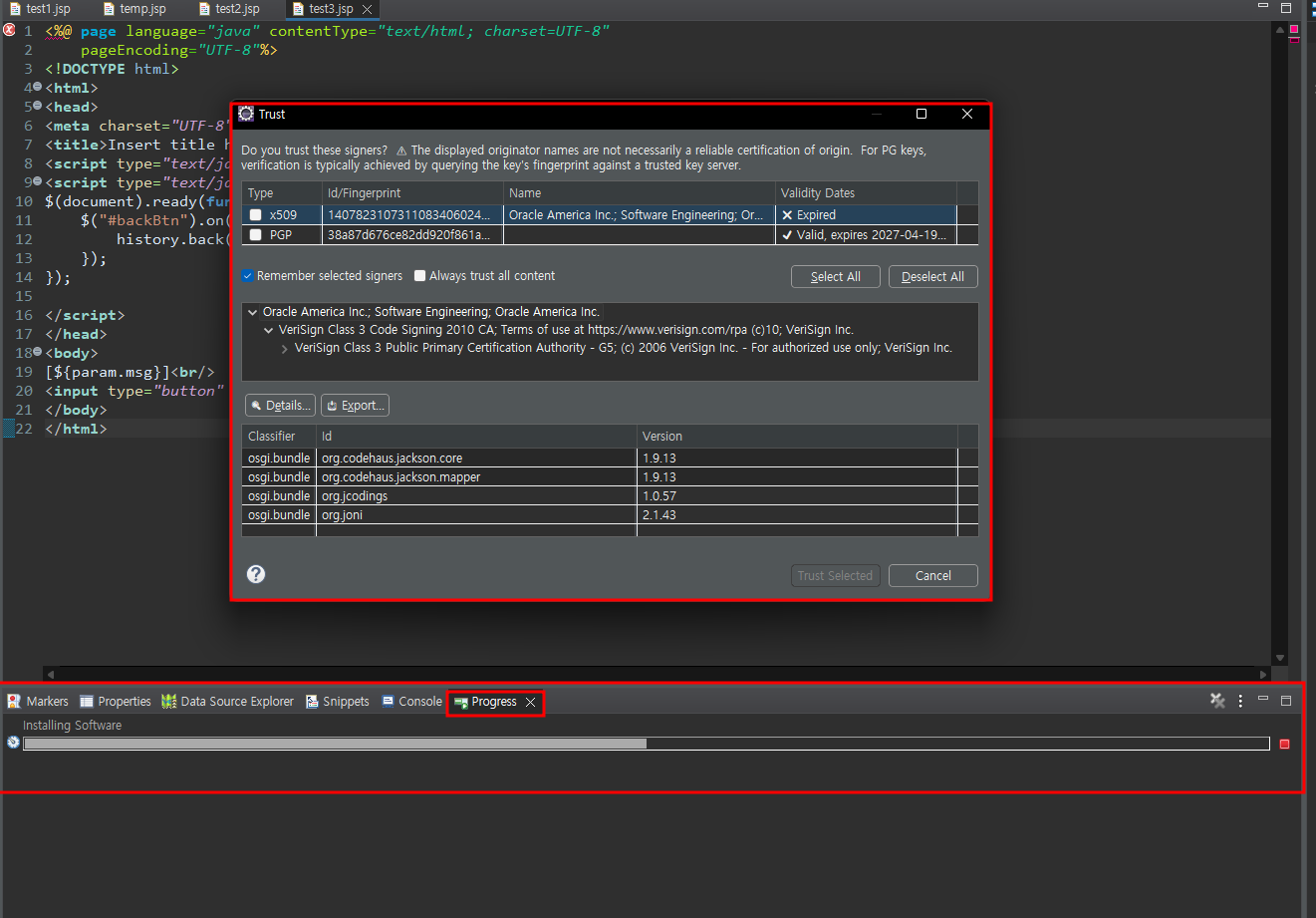The height and width of the screenshot is (918, 1316).
Task: Click the Name column header in signers table
Action: click(640, 193)
